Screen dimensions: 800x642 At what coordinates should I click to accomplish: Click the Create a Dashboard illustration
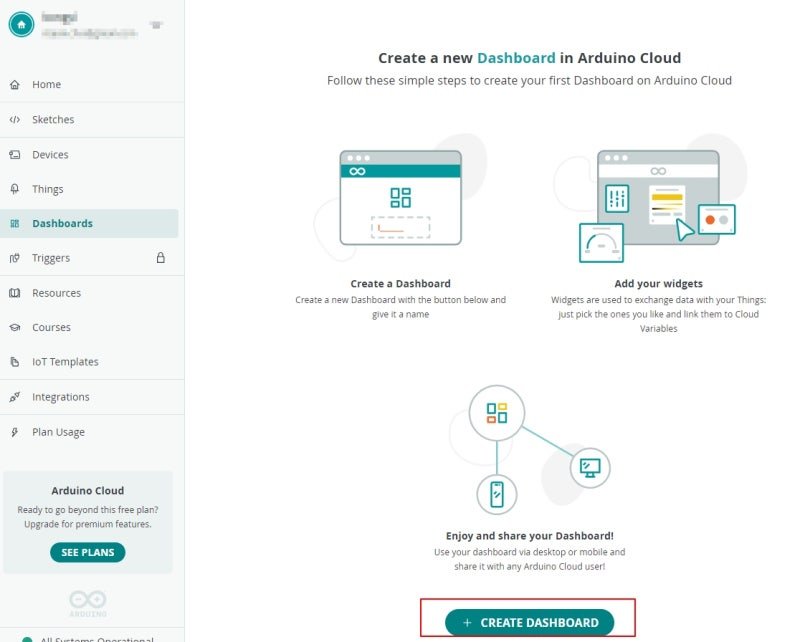click(401, 198)
